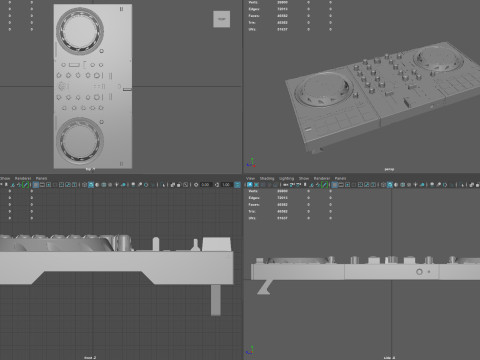Toggle Film Gate in side panel toolbar

click(341, 185)
